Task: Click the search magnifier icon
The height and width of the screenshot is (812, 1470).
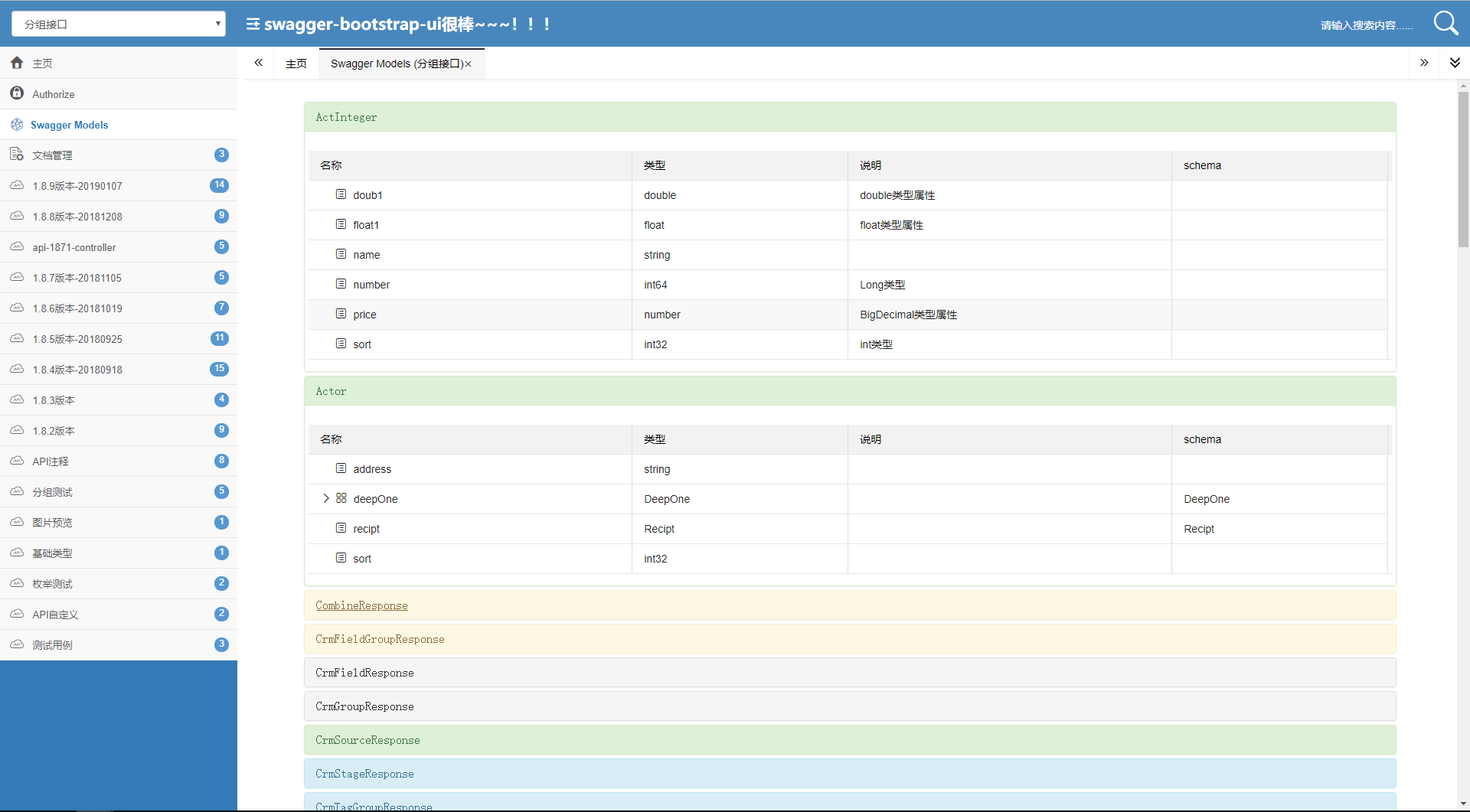Action: [x=1445, y=23]
